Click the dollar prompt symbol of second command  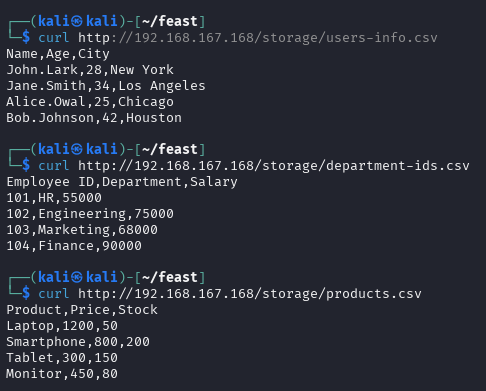26,166
